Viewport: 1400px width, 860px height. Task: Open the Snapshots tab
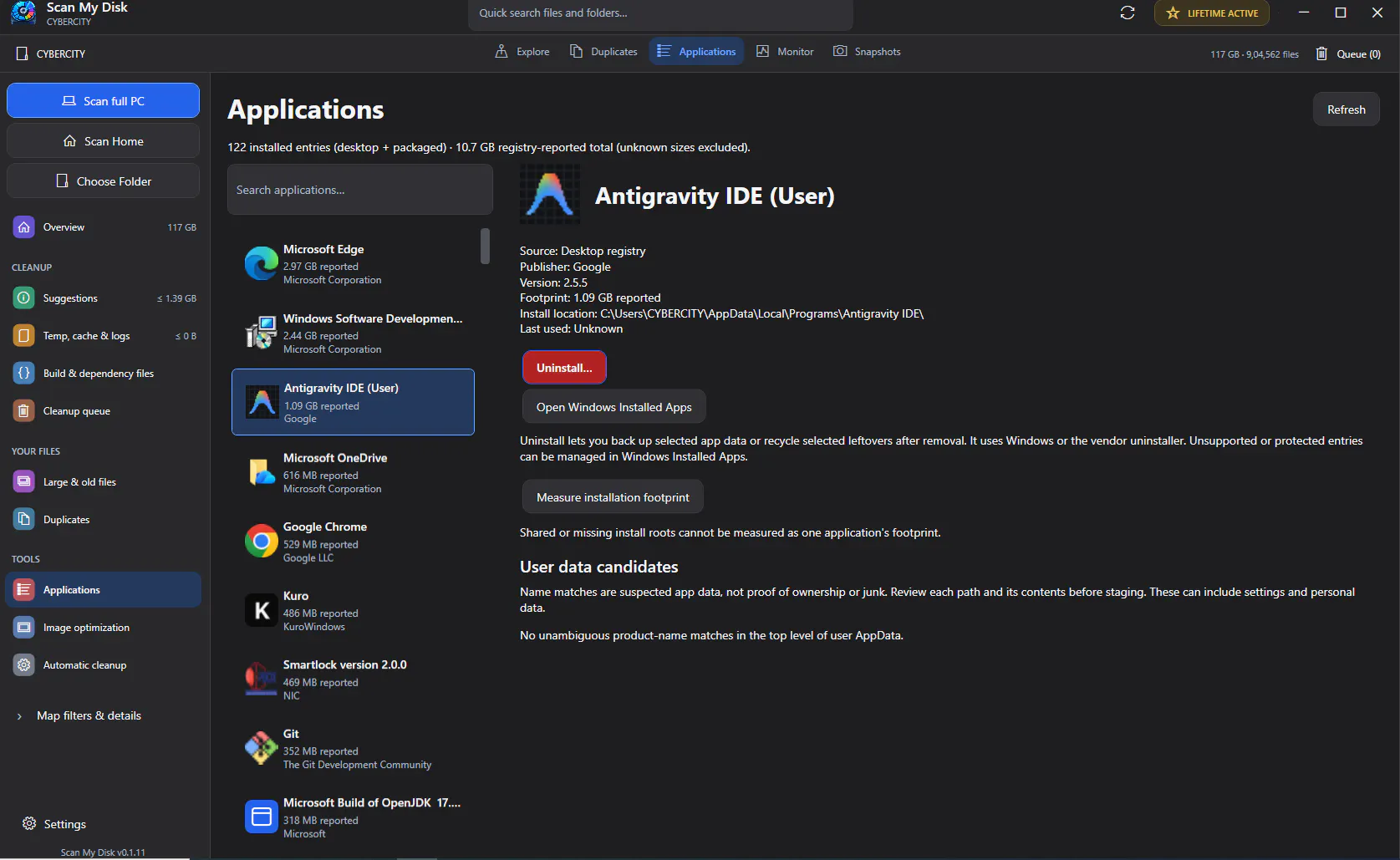click(x=867, y=51)
